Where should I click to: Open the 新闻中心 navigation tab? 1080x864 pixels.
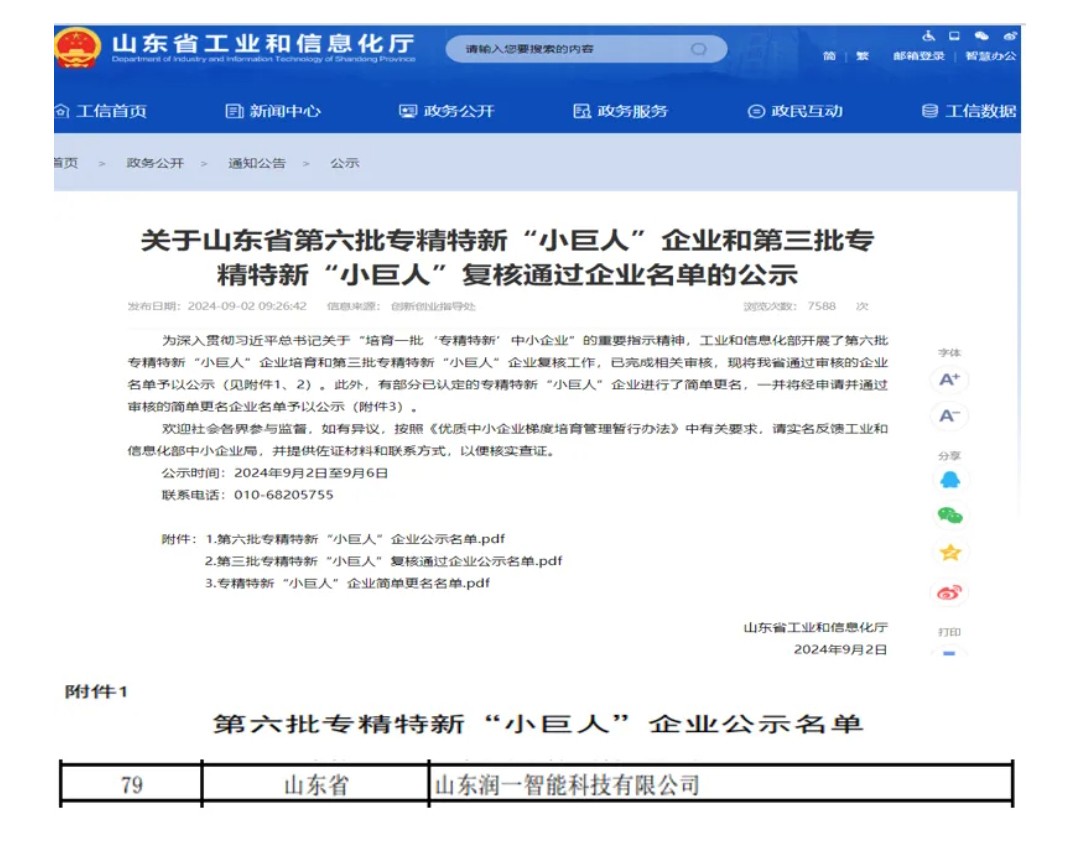pyautogui.click(x=273, y=111)
